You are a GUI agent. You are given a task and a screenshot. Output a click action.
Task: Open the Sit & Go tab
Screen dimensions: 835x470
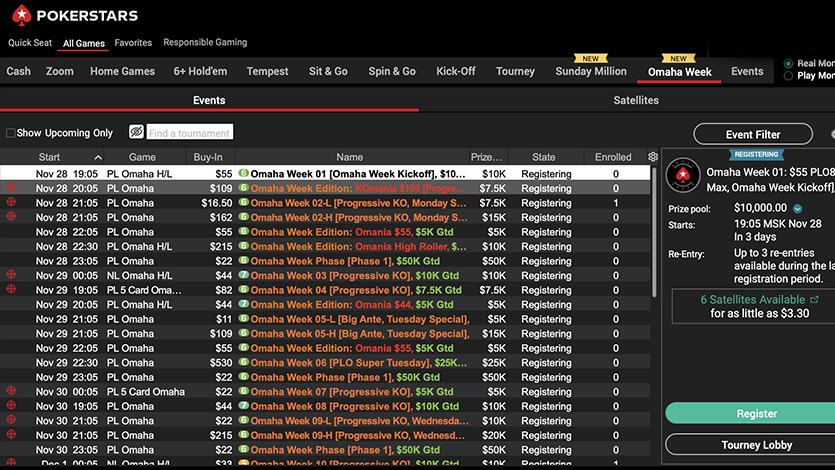click(328, 71)
